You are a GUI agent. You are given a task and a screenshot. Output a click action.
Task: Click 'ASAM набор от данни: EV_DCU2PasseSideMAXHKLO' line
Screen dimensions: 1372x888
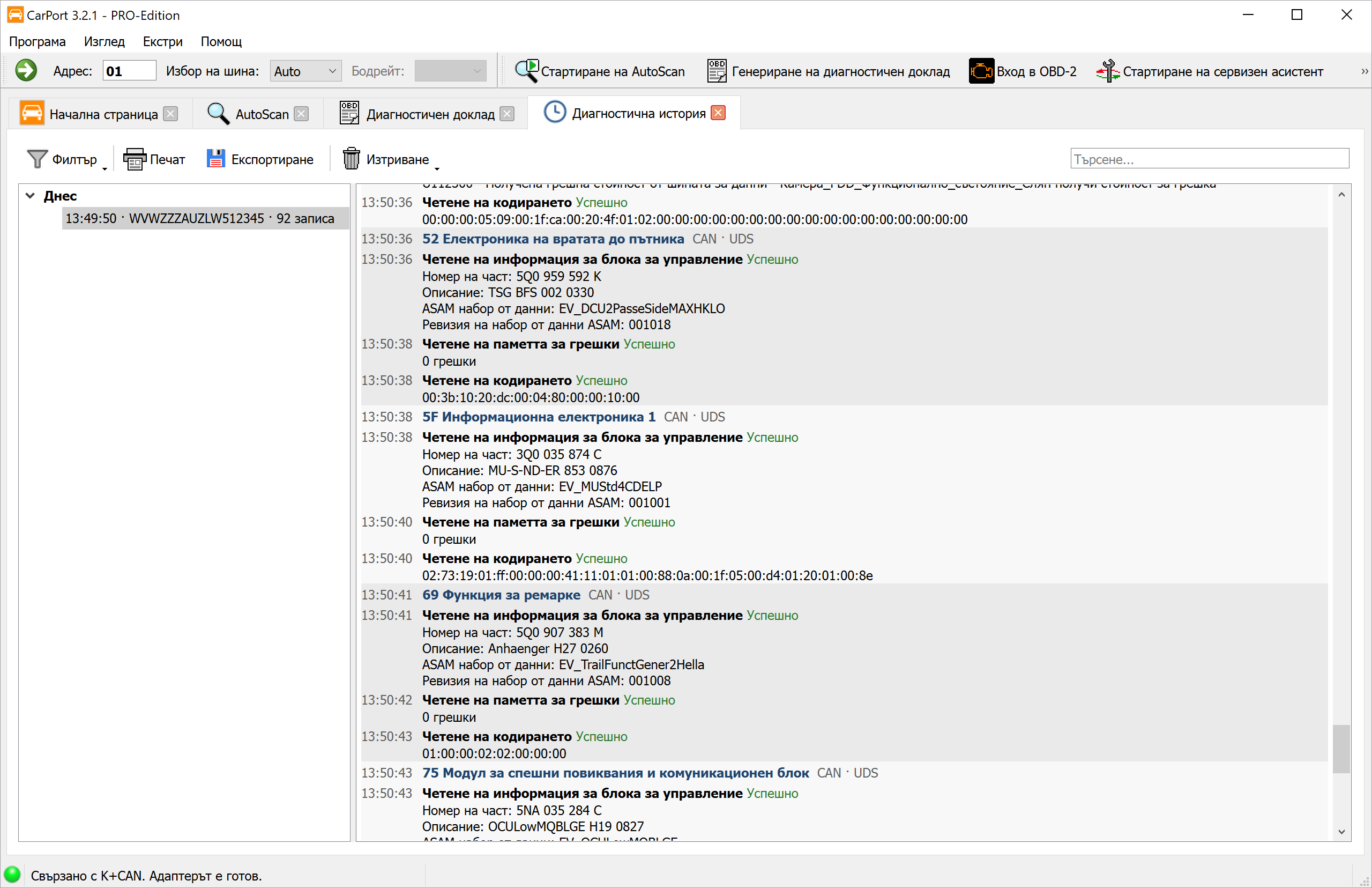click(573, 308)
